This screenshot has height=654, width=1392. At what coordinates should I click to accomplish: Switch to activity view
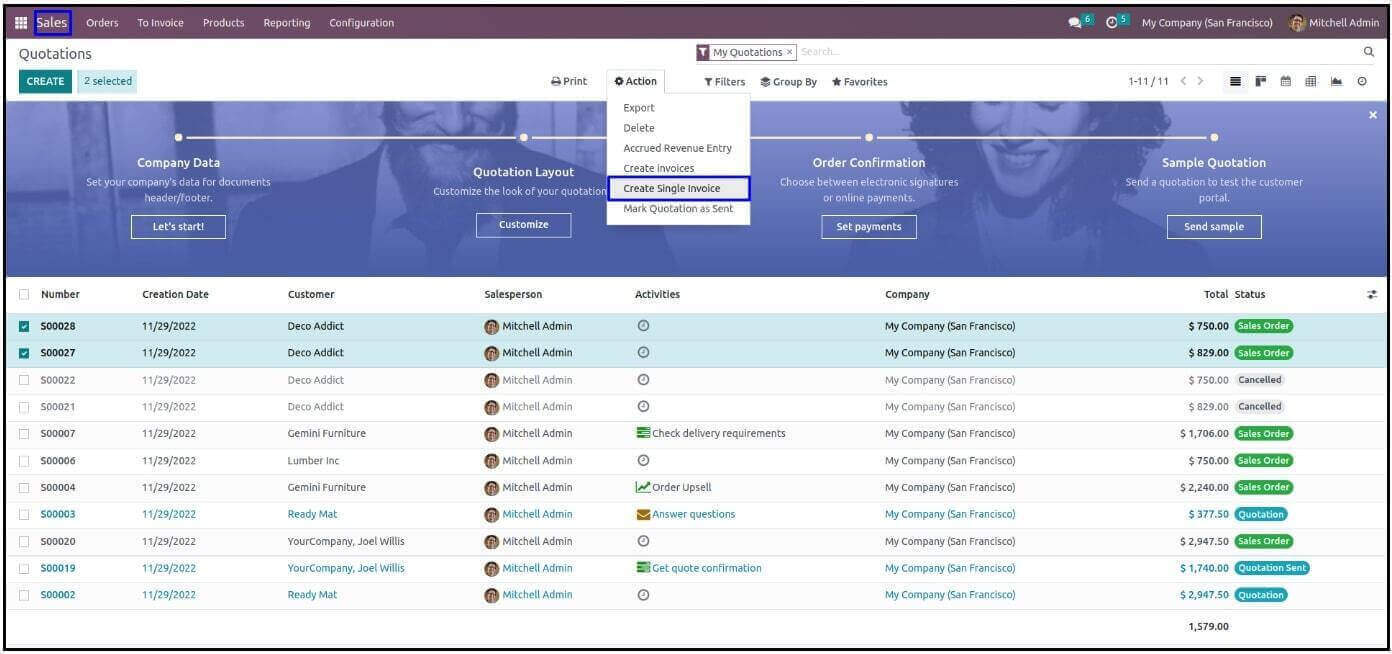(x=1362, y=81)
